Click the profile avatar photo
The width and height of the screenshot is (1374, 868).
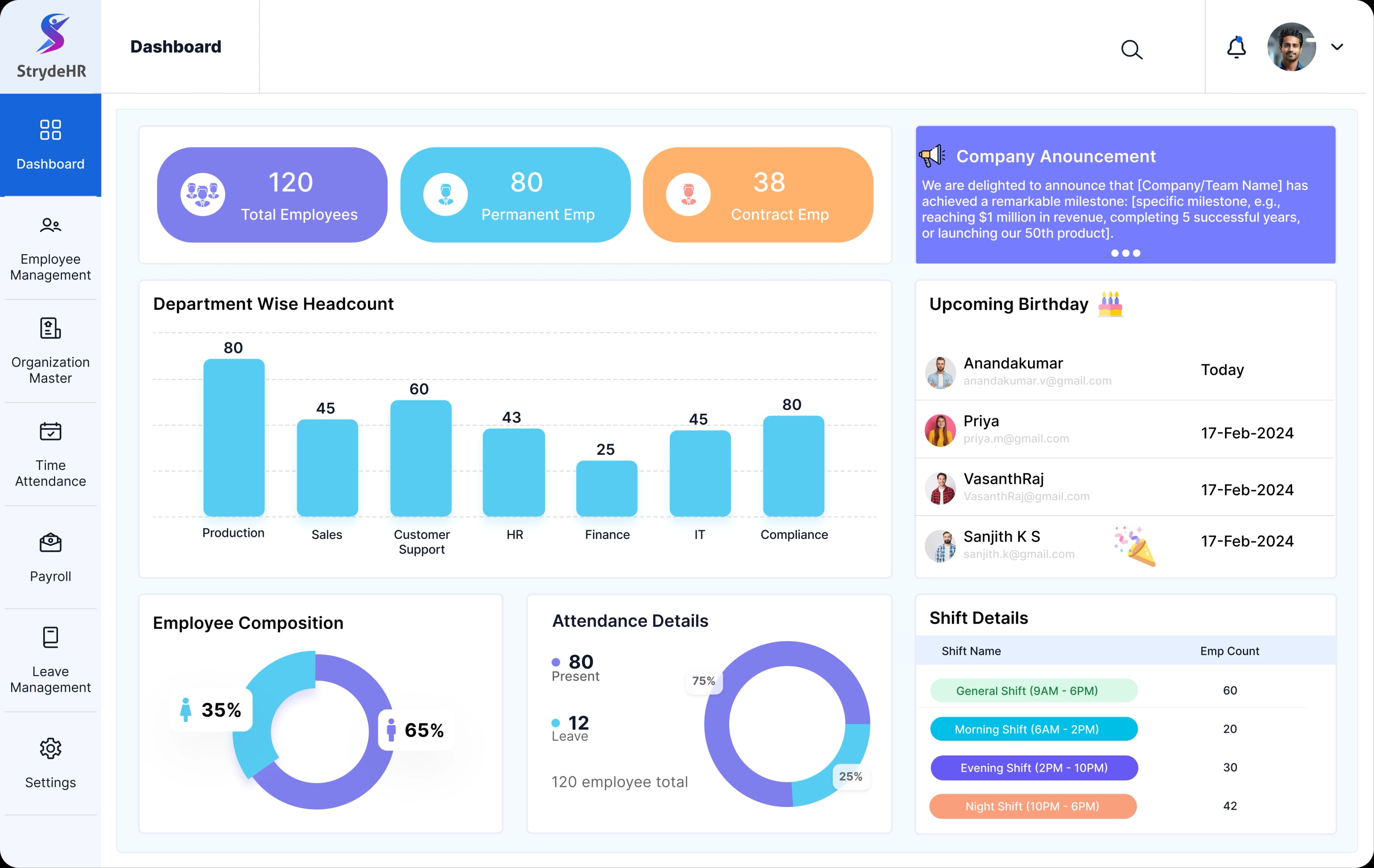[x=1292, y=47]
